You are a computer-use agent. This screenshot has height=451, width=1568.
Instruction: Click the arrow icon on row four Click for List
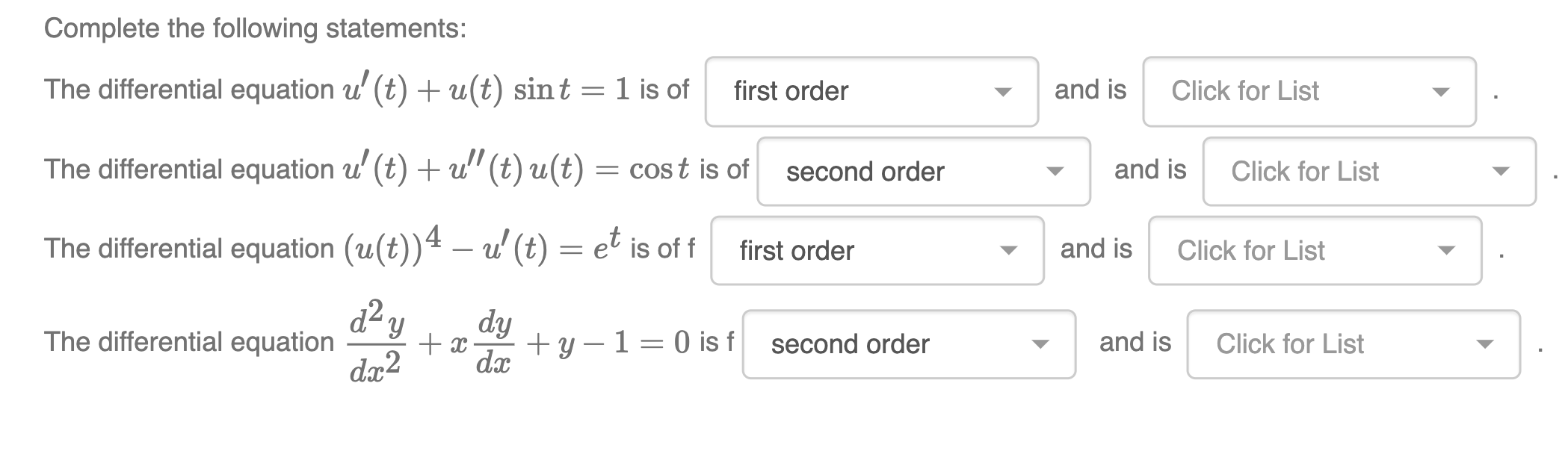[1485, 345]
